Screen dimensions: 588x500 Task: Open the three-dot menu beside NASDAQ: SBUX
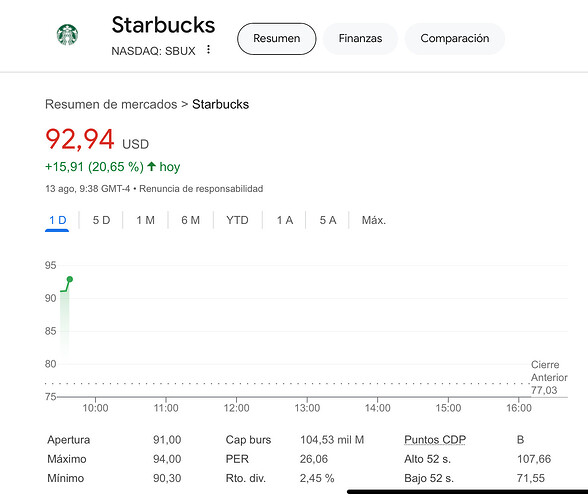click(208, 50)
